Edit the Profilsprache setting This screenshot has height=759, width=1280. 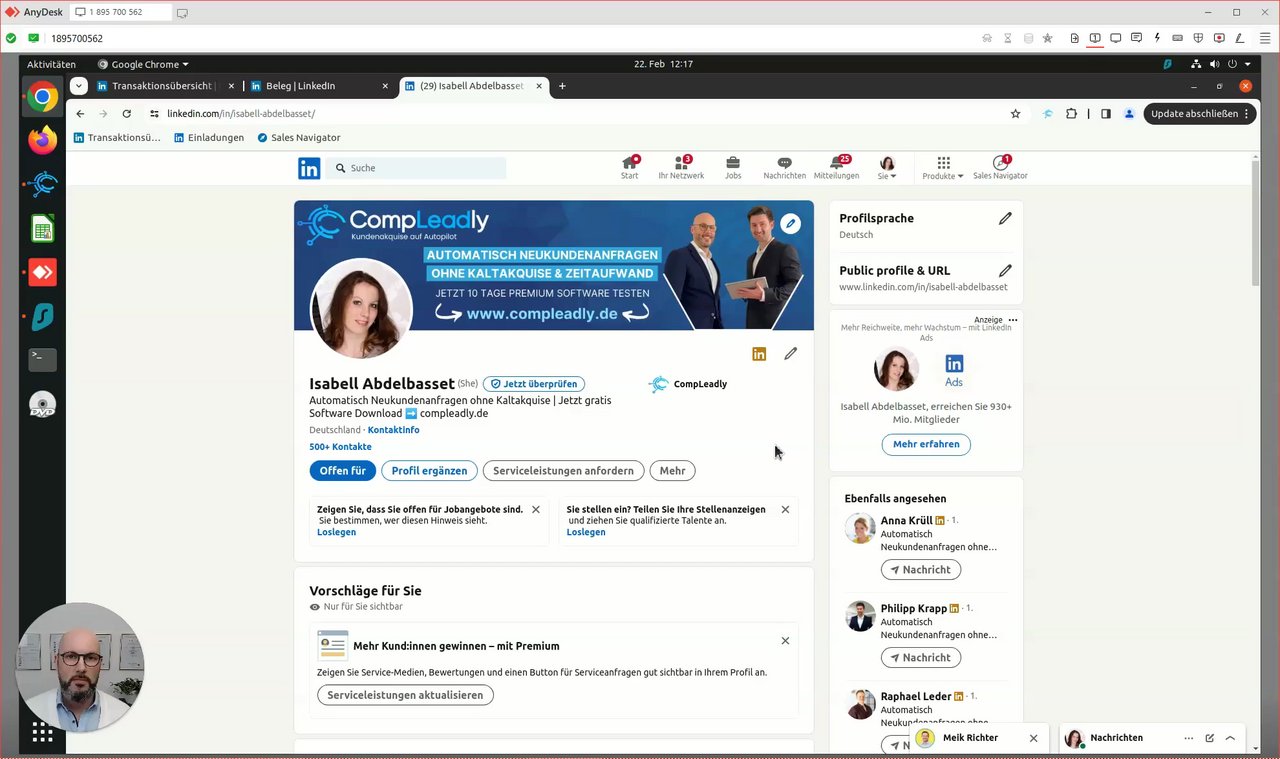click(x=1005, y=218)
